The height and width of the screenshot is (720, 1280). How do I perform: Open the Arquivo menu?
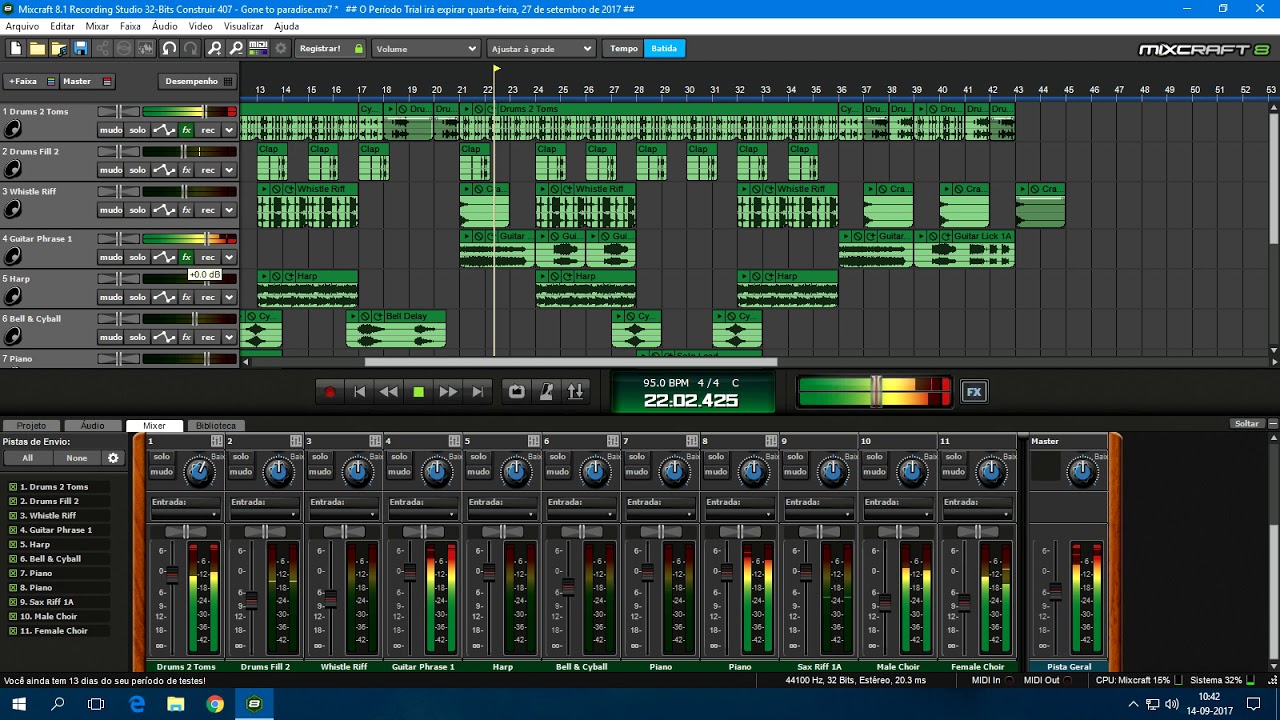point(22,27)
